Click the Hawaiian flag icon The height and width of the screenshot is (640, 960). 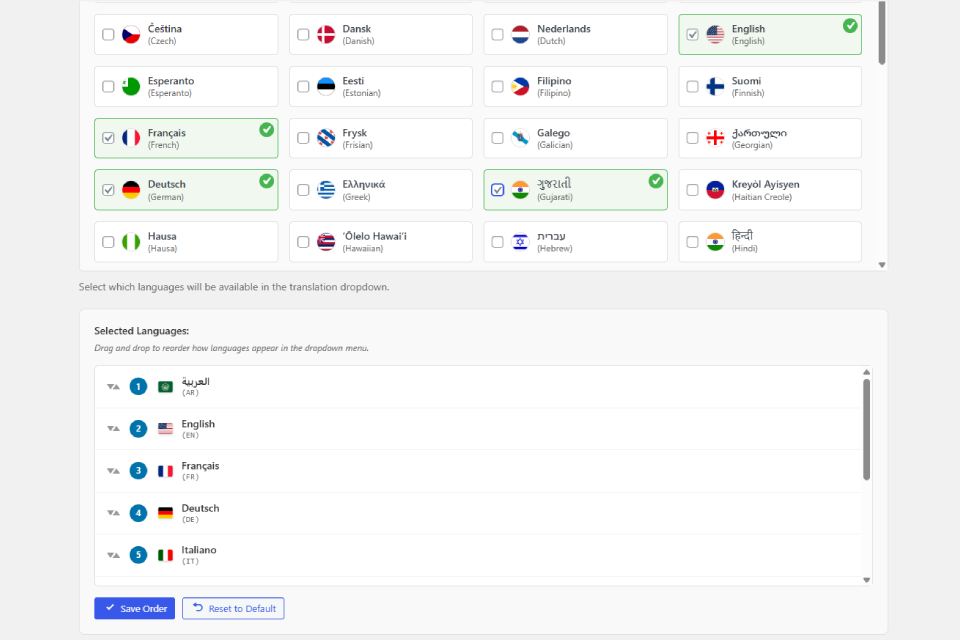tap(326, 242)
